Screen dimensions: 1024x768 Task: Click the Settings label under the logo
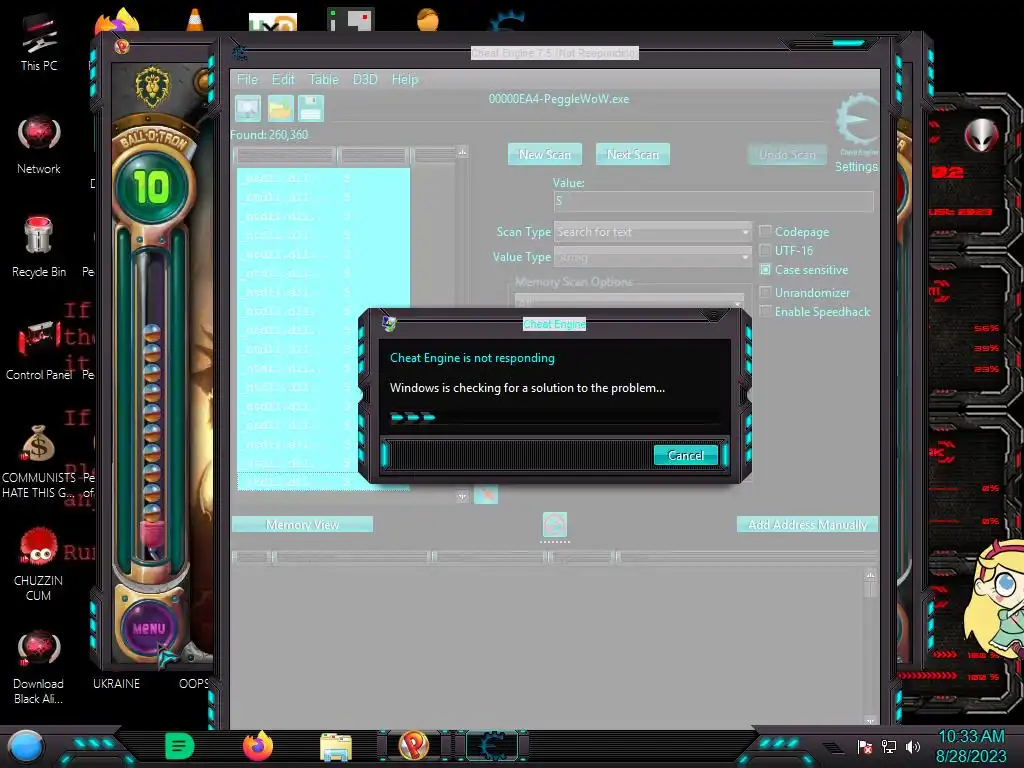(x=856, y=167)
